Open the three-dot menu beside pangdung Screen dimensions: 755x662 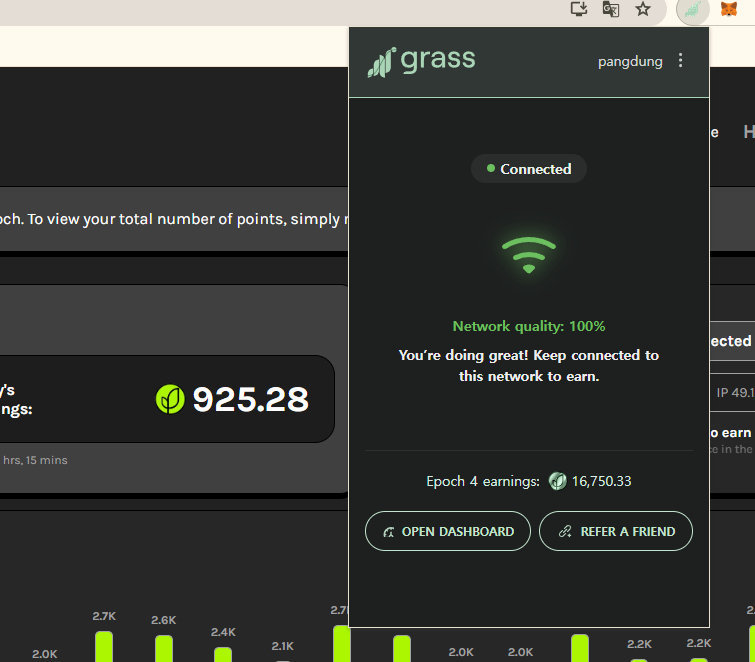(x=680, y=61)
